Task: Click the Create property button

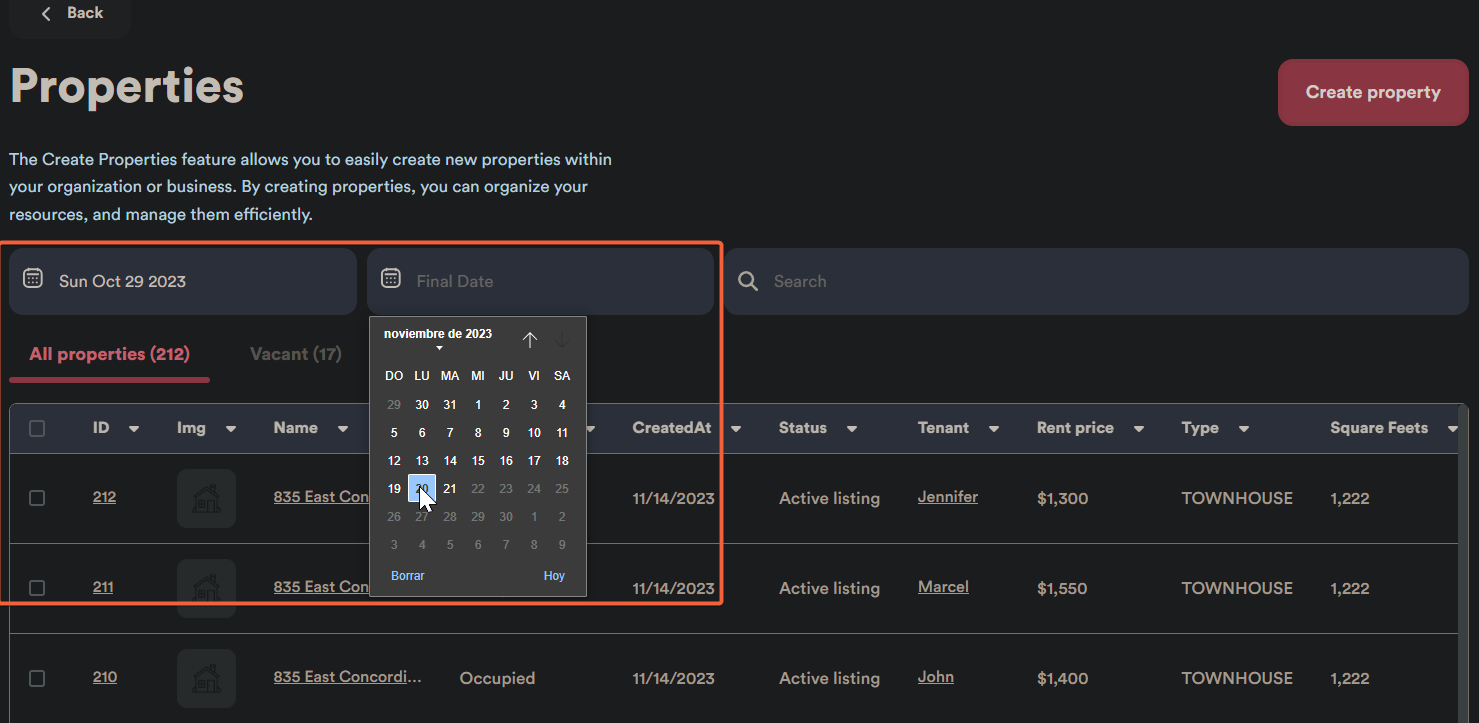Action: [x=1372, y=92]
